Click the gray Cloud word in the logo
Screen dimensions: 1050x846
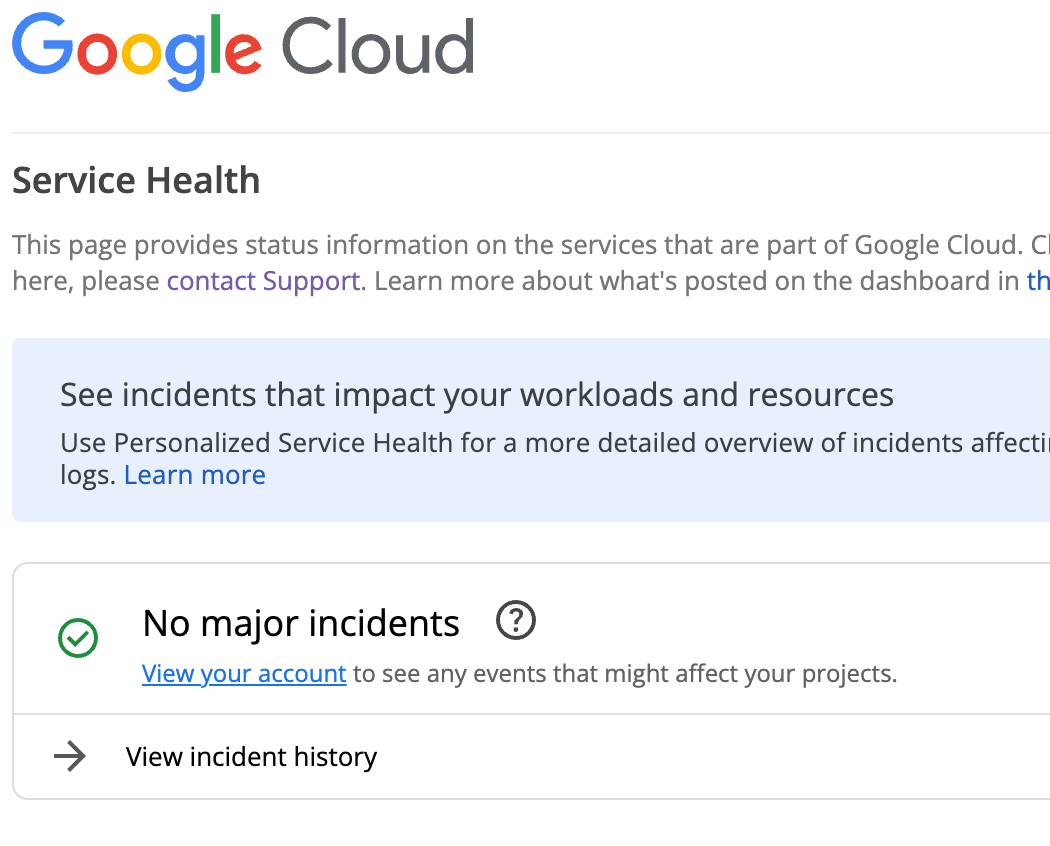(x=377, y=48)
